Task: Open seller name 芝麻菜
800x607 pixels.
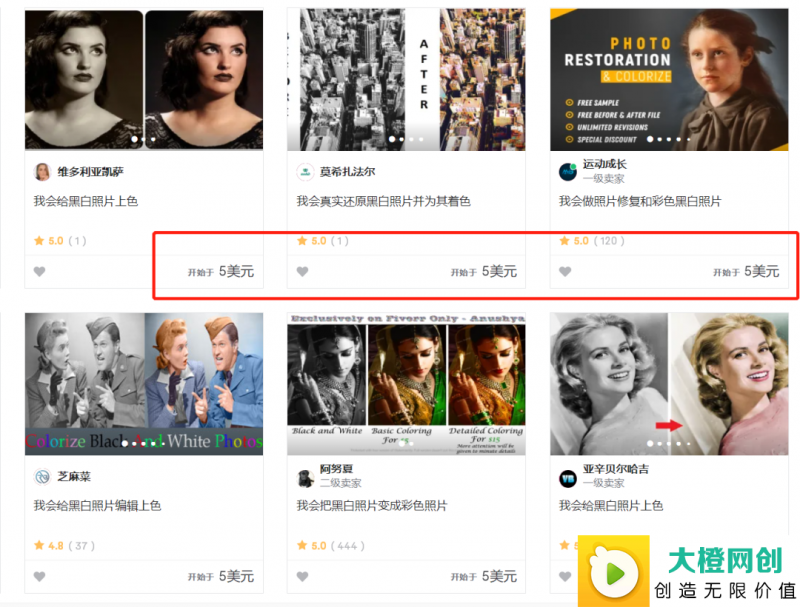Action: [x=74, y=476]
